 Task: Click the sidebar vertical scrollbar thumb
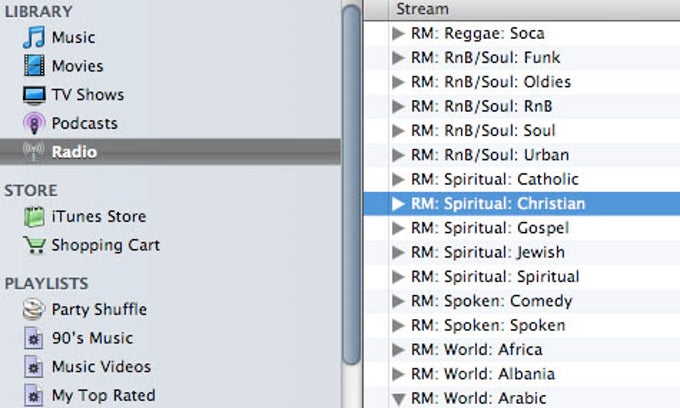[351, 184]
